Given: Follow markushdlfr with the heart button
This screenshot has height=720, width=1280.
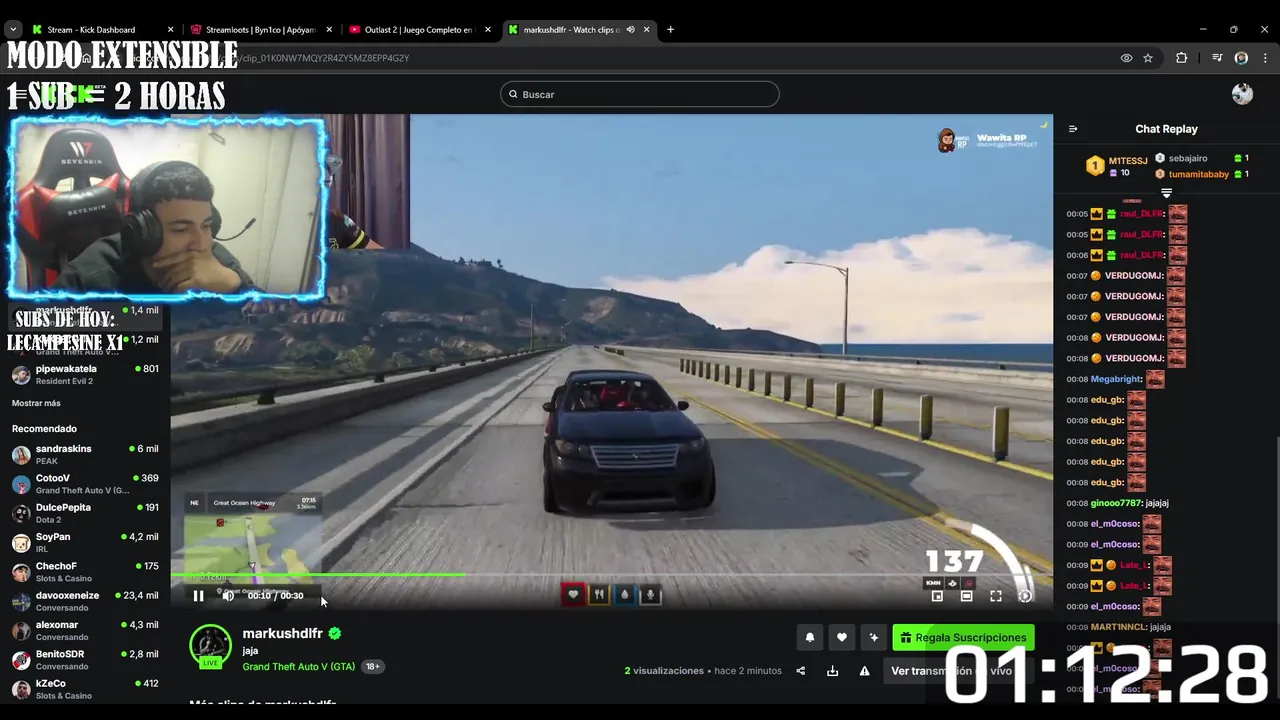Looking at the screenshot, I should [x=842, y=637].
